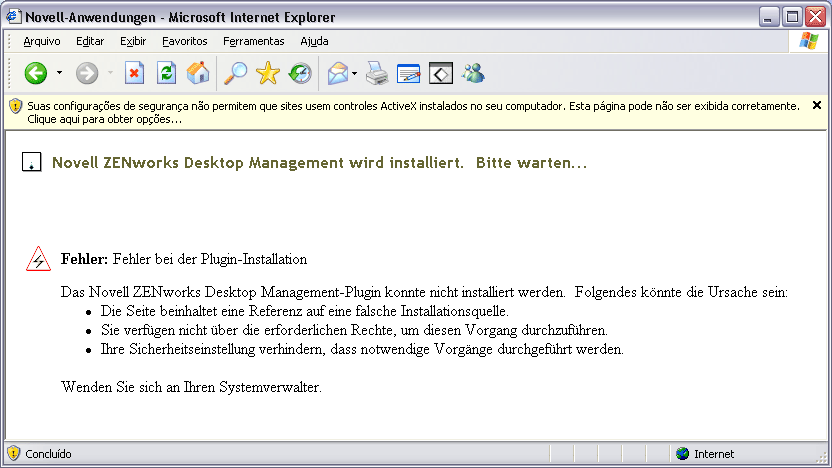Viewport: 832px width, 468px height.
Task: Click the shield icon in information bar
Action: click(x=15, y=106)
